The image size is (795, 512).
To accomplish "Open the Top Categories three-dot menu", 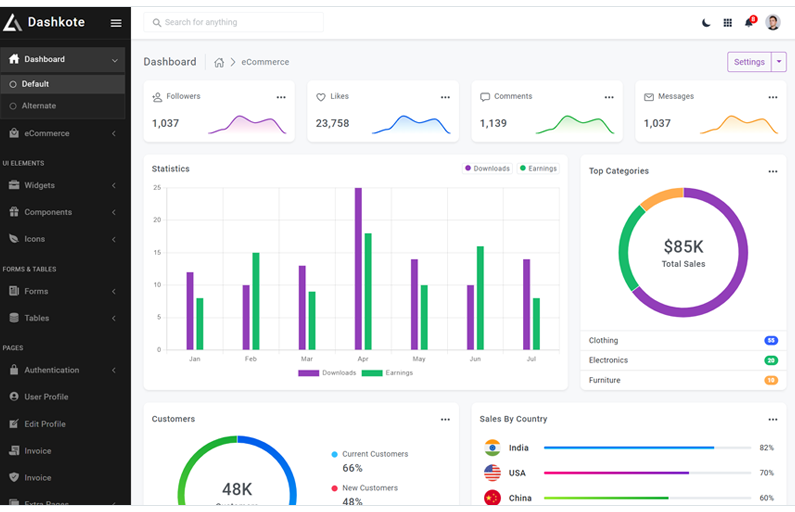I will click(x=772, y=171).
